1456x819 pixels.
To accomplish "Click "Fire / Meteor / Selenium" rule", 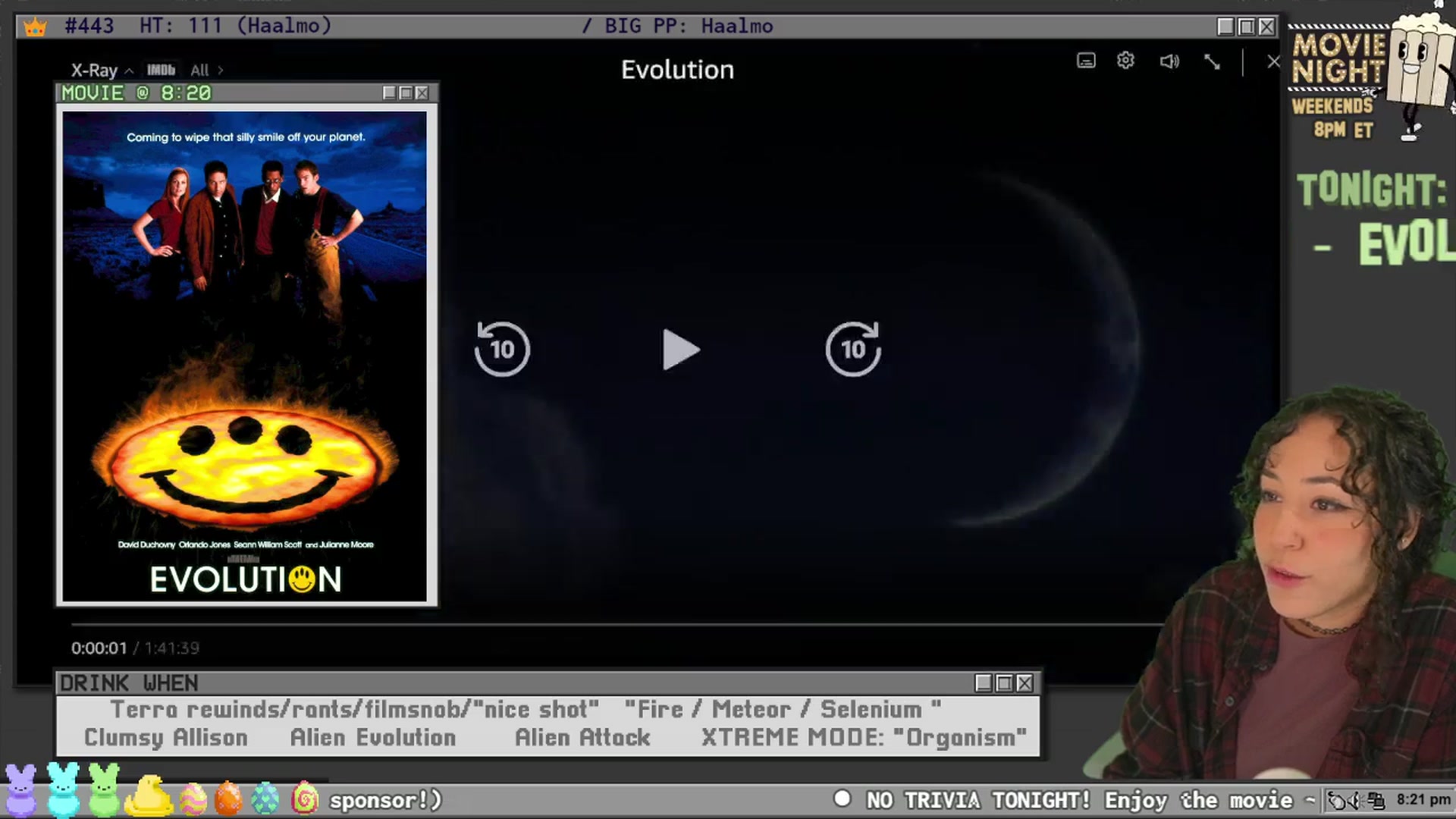I will [783, 710].
